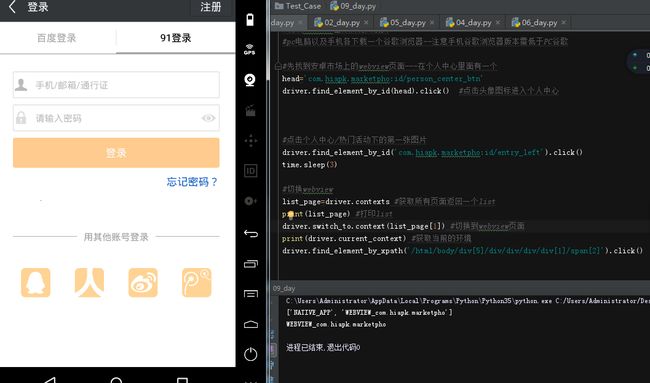This screenshot has height=383, width=650.
Task: Close the 02_day.py tab
Action: (366, 22)
